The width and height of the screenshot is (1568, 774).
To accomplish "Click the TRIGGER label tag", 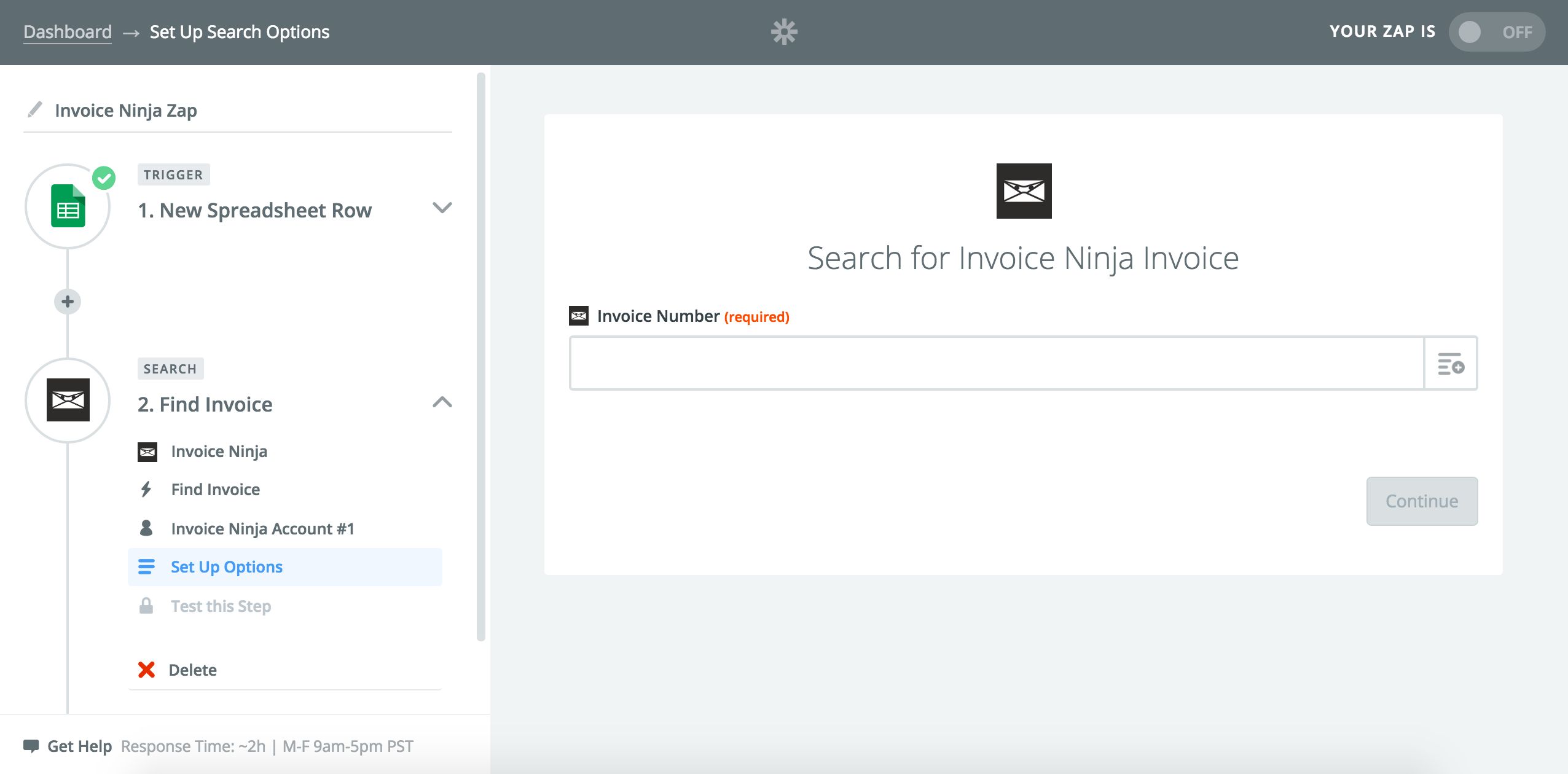I will pos(173,175).
